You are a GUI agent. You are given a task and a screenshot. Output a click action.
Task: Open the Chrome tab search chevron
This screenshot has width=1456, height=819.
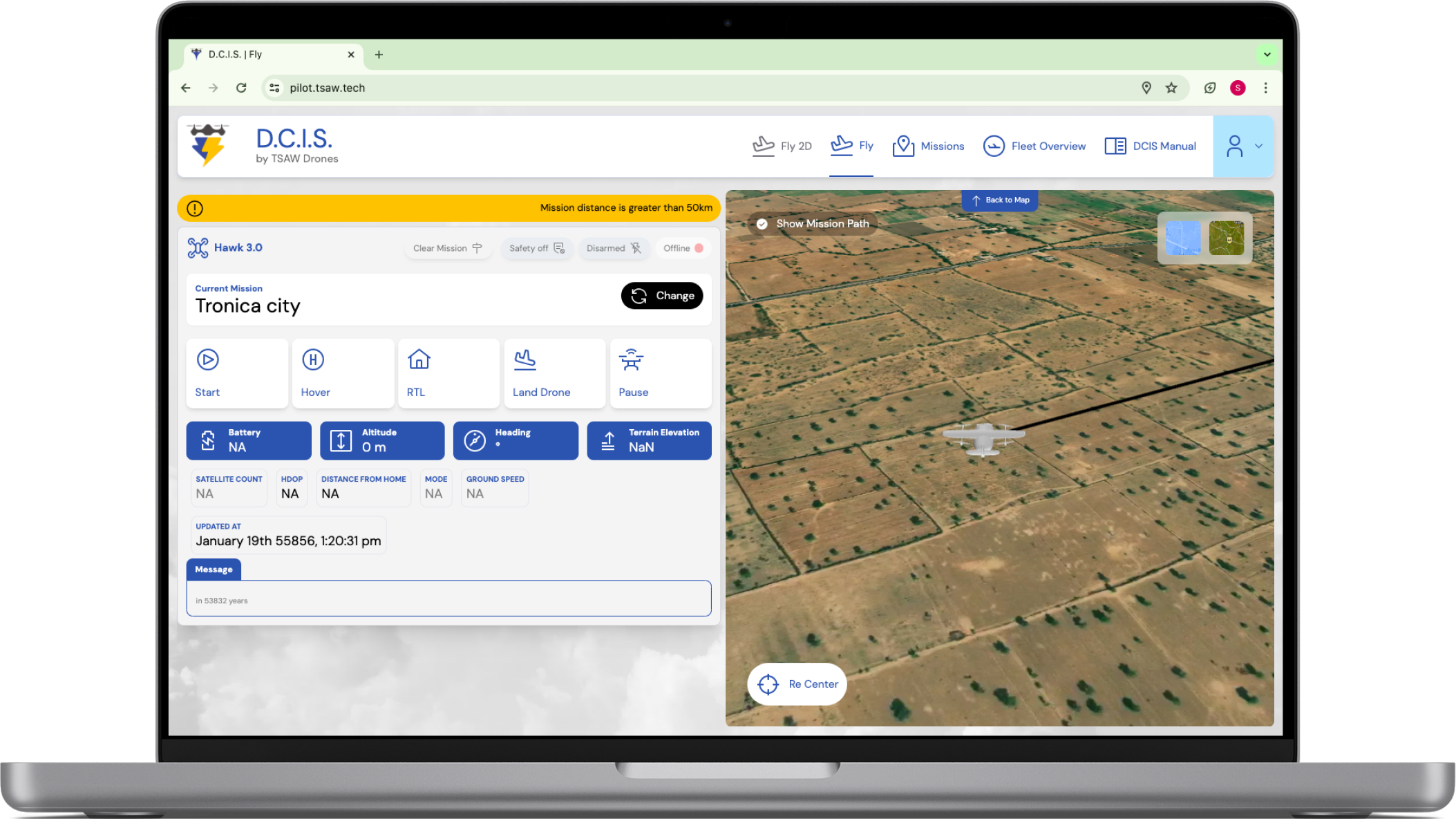coord(1267,55)
